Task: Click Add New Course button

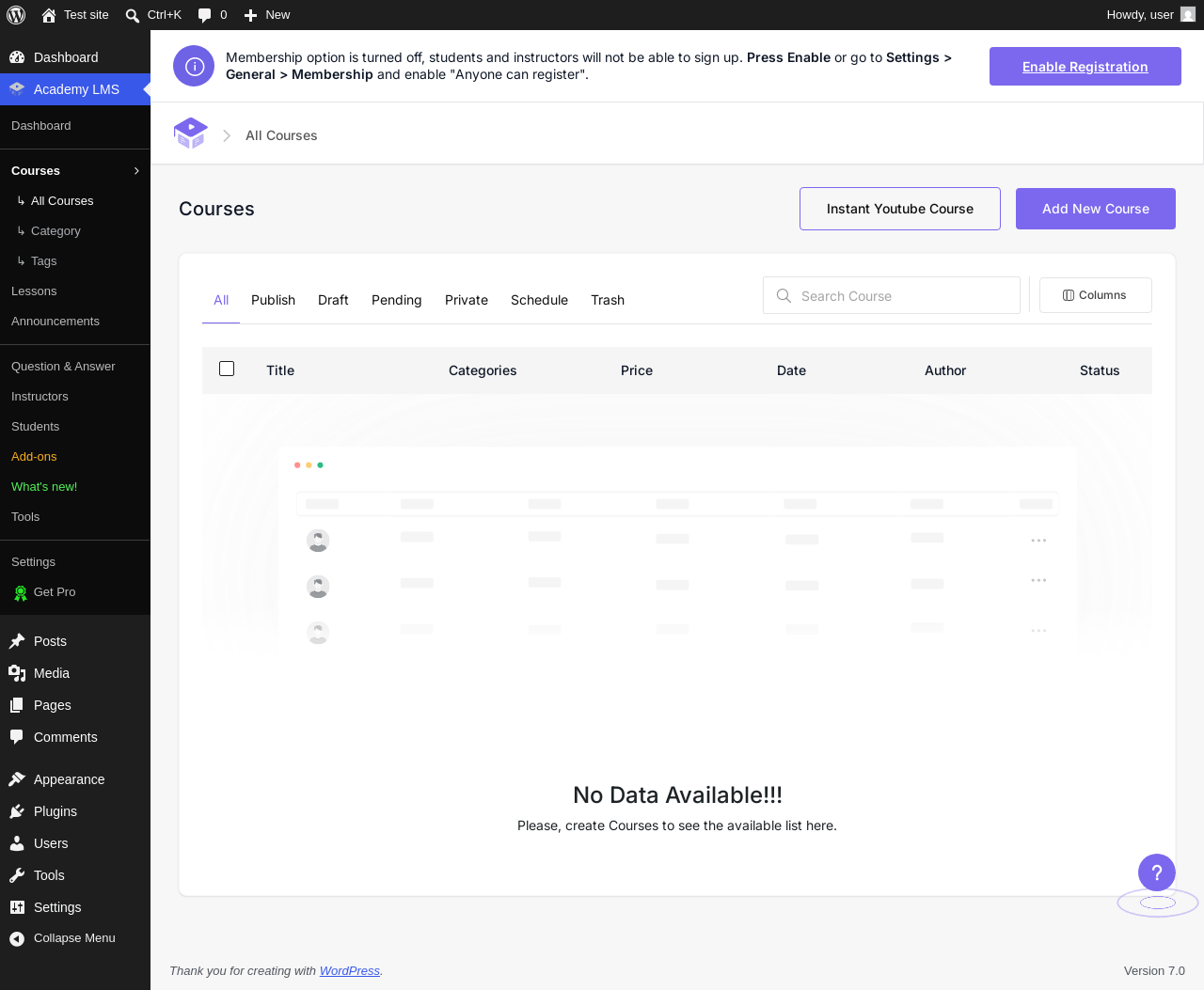Action: click(x=1096, y=209)
